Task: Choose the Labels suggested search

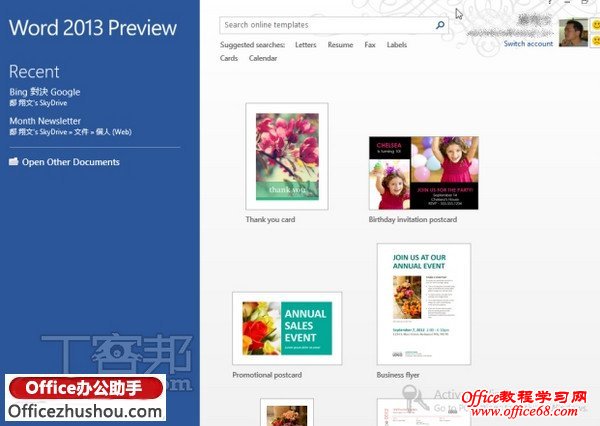Action: tap(396, 45)
